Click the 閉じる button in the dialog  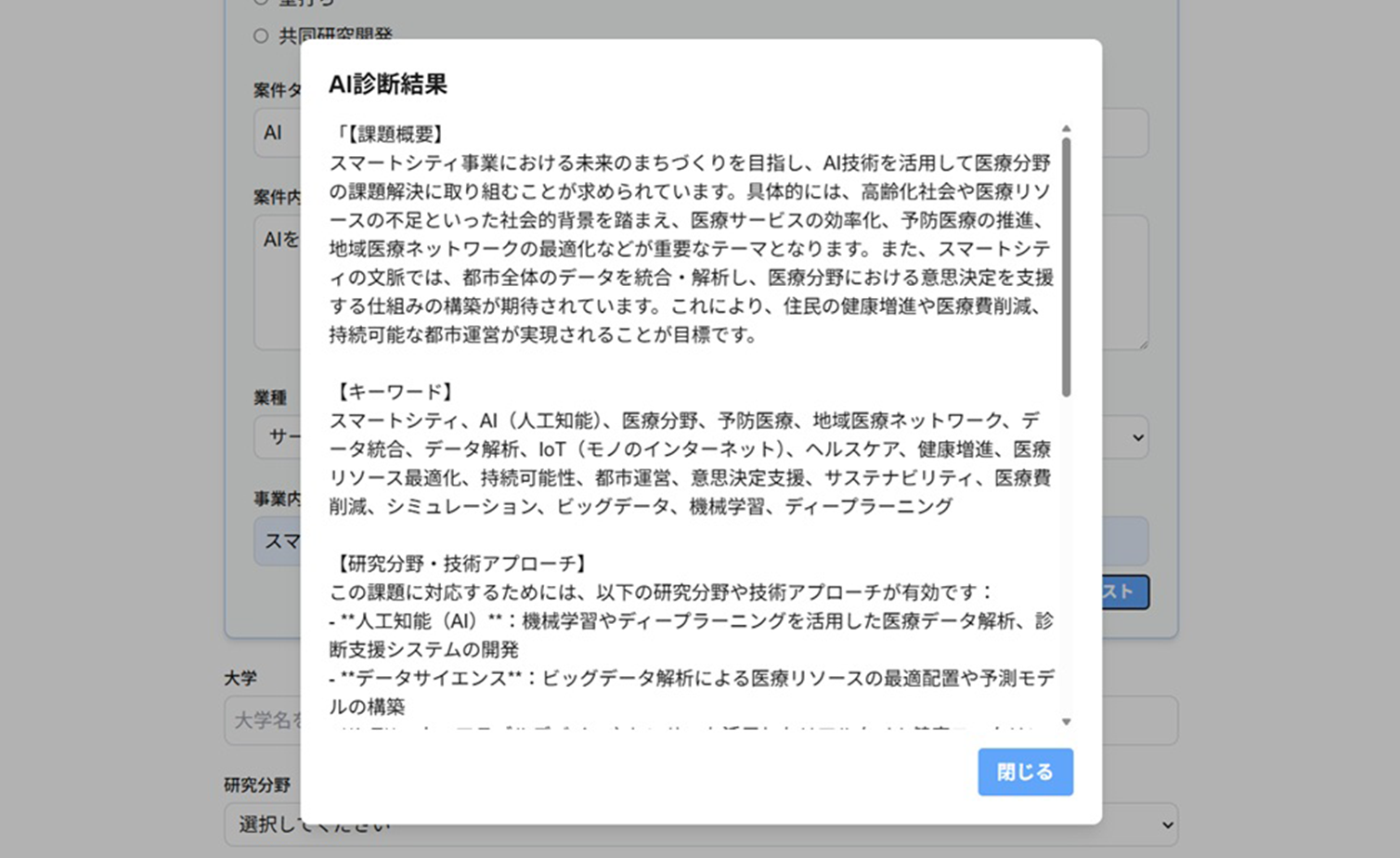coord(1025,772)
